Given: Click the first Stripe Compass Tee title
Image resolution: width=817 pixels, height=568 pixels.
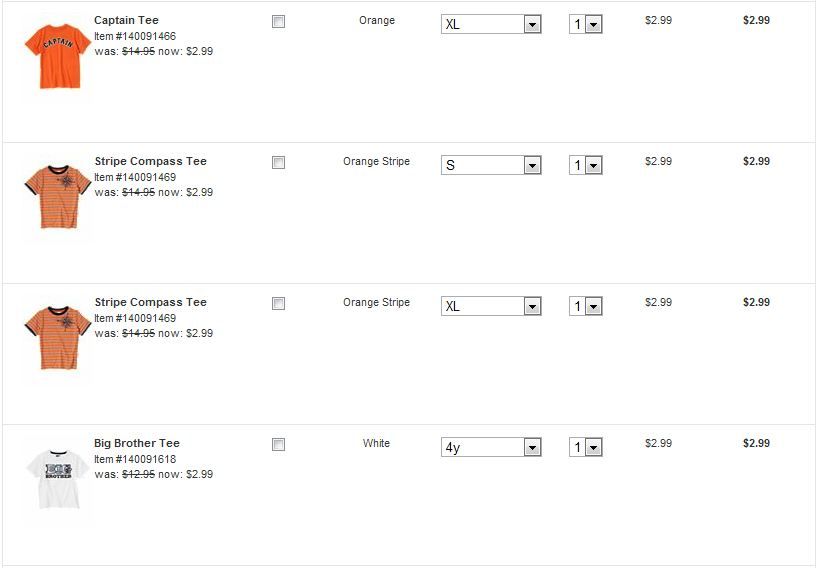Looking at the screenshot, I should point(150,161).
